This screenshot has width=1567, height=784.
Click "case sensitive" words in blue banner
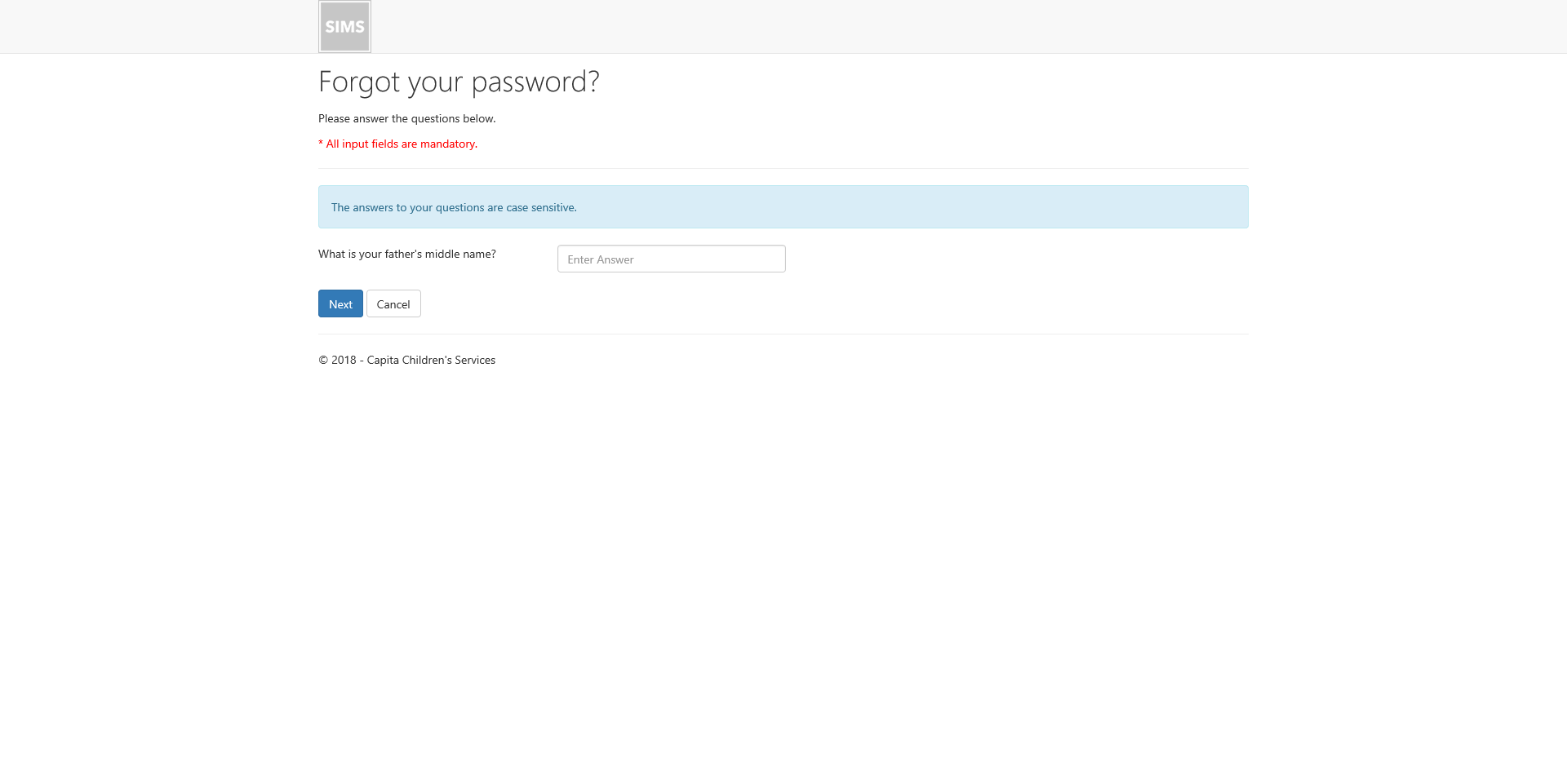(540, 207)
